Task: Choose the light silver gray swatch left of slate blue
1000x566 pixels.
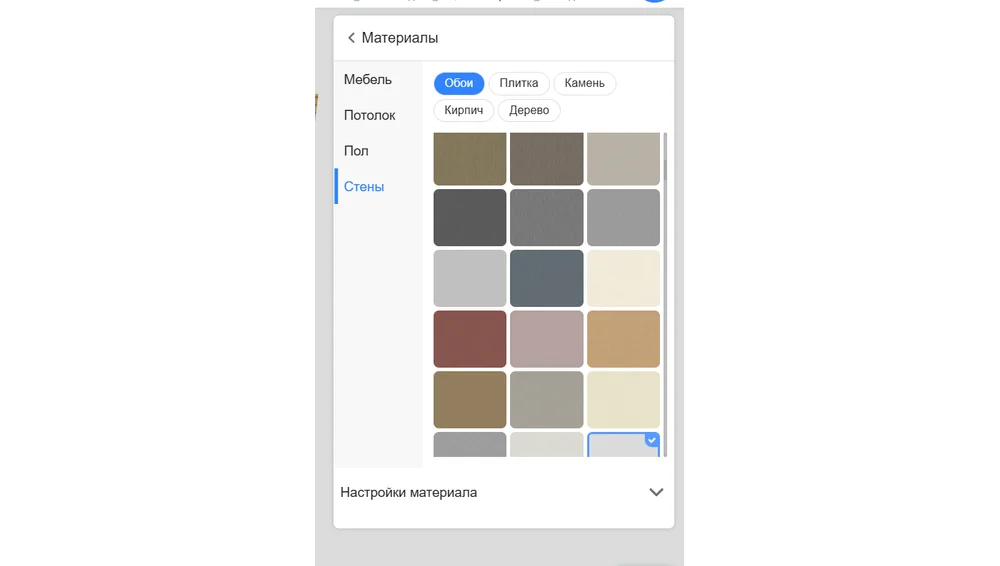Action: (x=470, y=278)
